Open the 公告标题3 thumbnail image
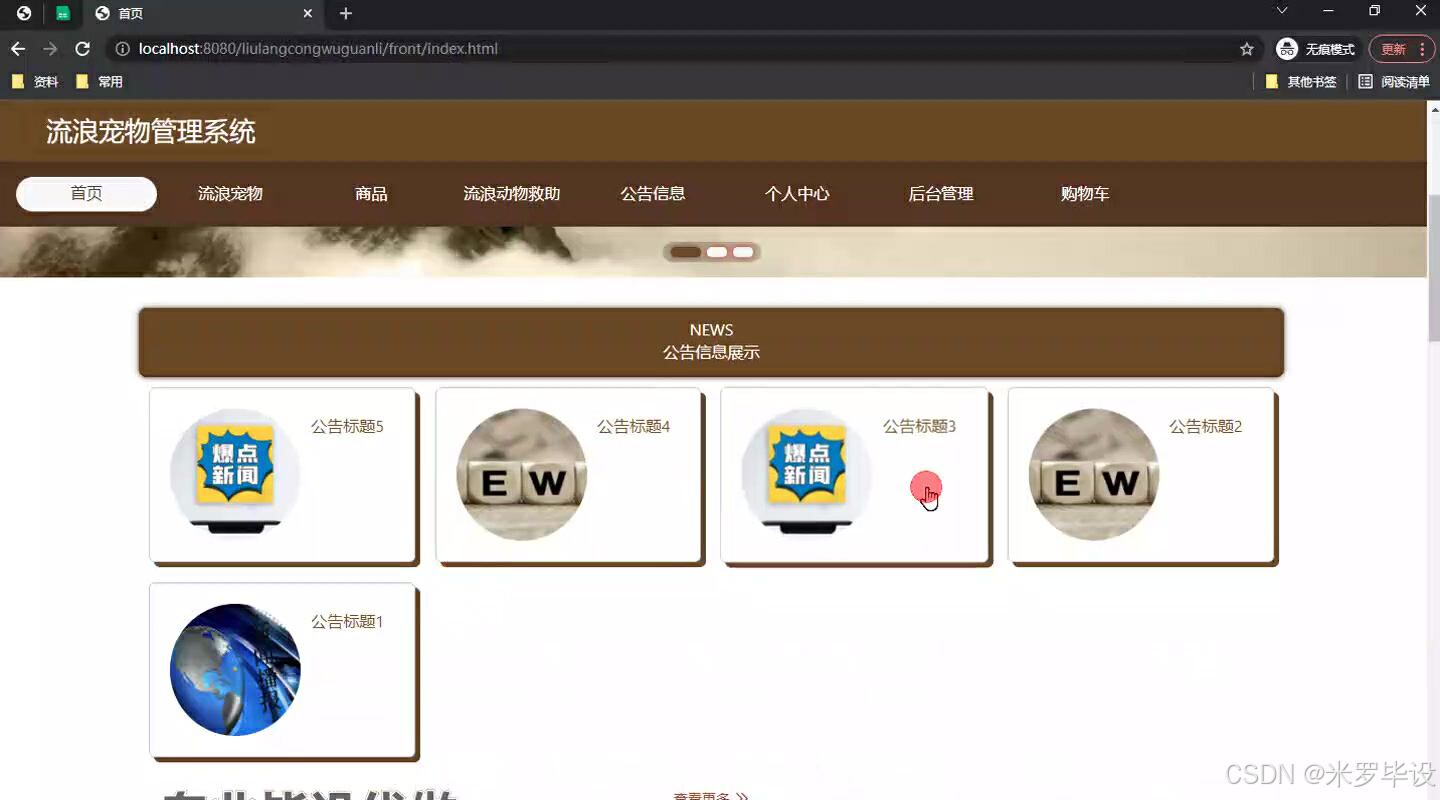The height and width of the screenshot is (800, 1440). (807, 474)
